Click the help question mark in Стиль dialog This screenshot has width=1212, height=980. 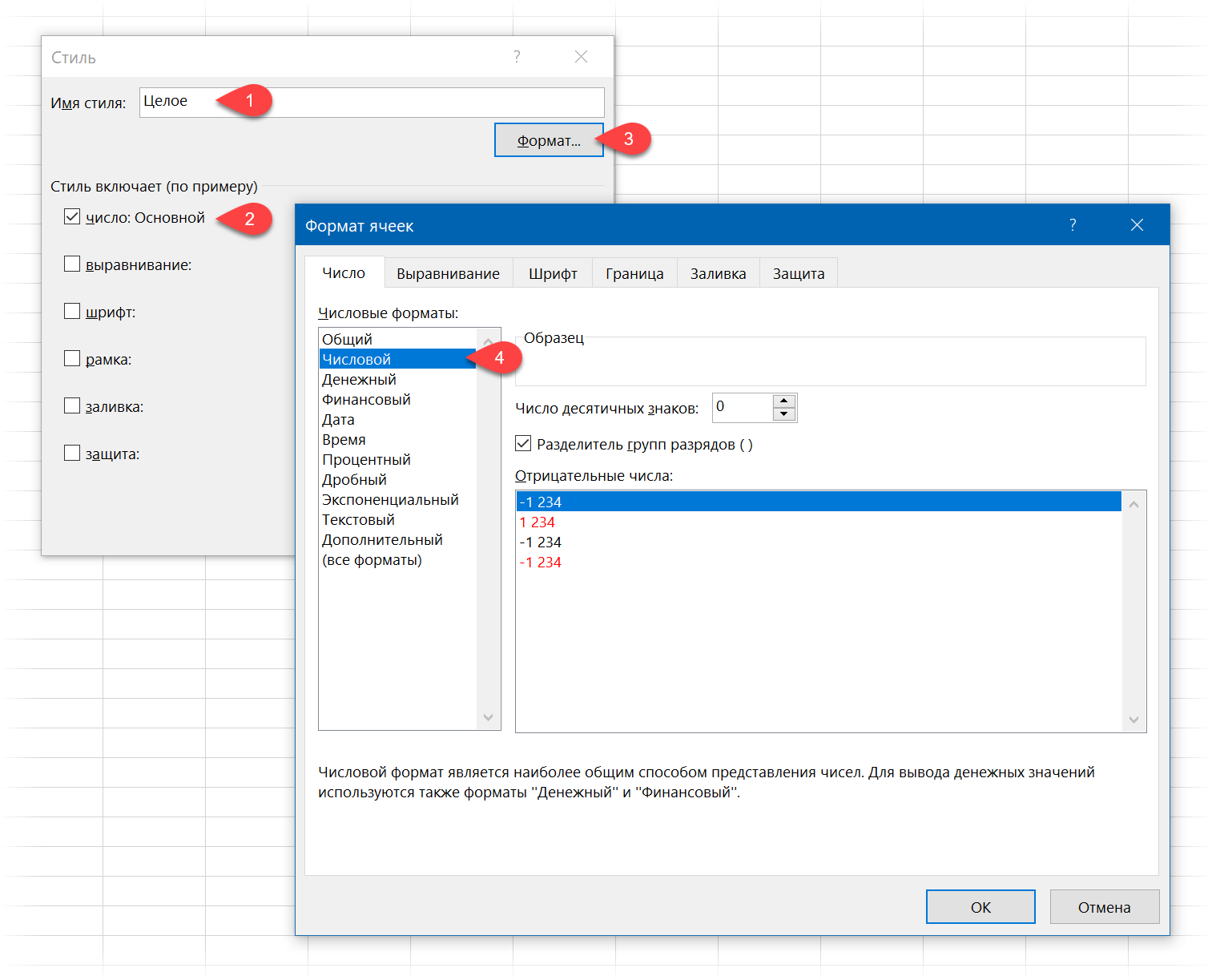pos(517,56)
